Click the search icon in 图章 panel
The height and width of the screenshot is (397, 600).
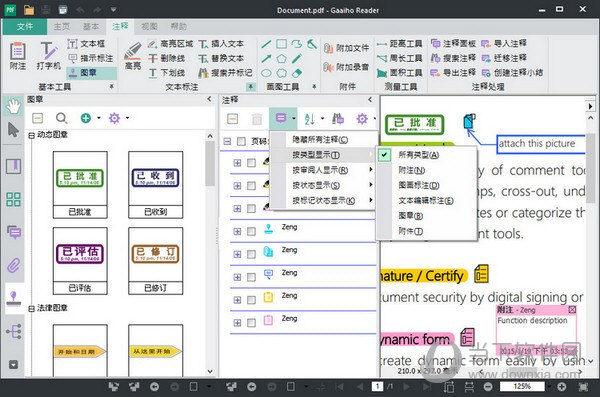coord(62,118)
